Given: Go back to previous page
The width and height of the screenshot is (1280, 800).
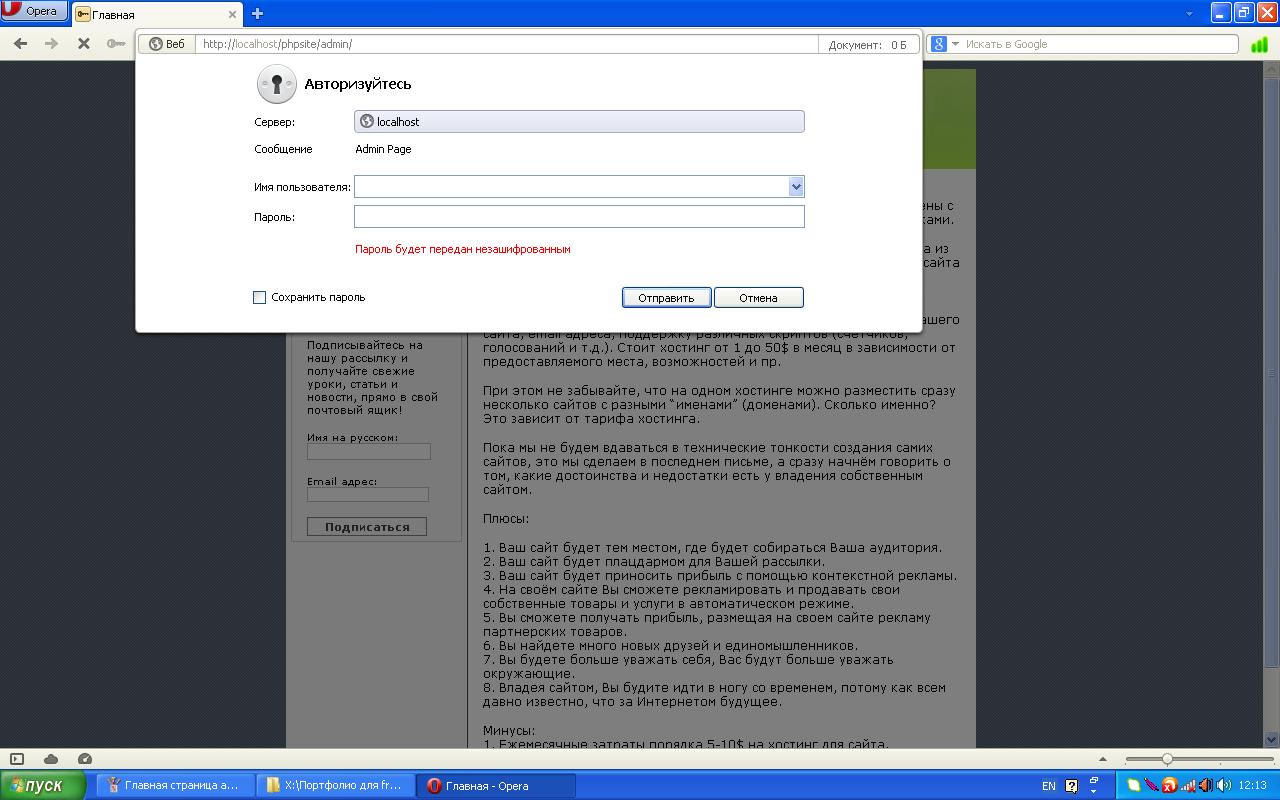Looking at the screenshot, I should point(20,44).
